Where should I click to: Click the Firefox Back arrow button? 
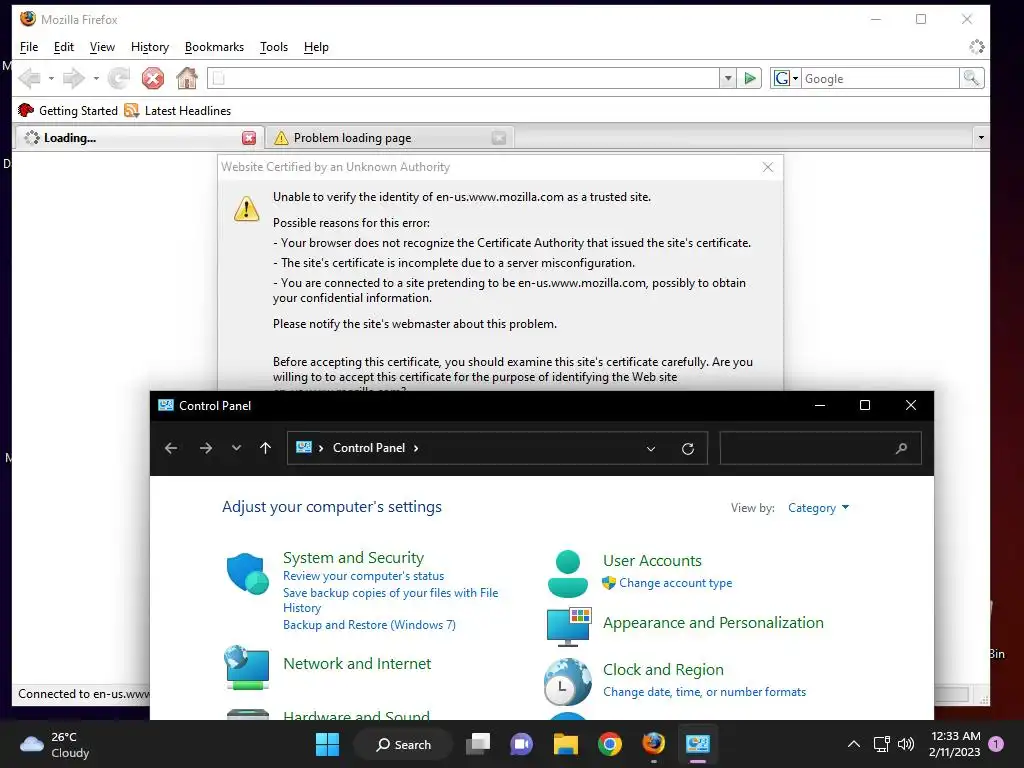(x=29, y=78)
